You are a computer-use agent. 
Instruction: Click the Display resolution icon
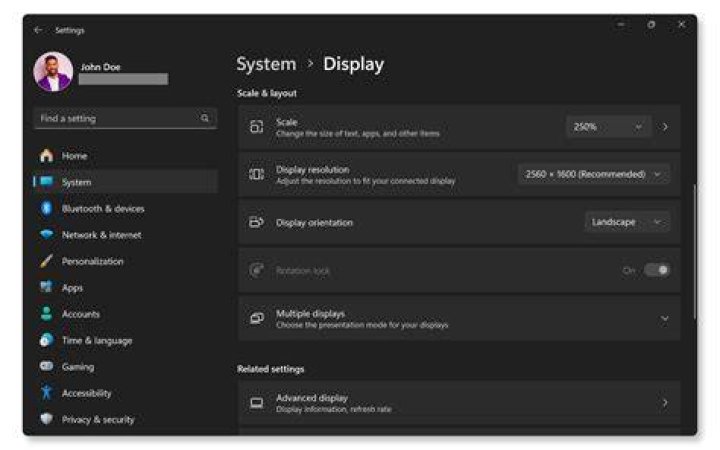pos(257,174)
